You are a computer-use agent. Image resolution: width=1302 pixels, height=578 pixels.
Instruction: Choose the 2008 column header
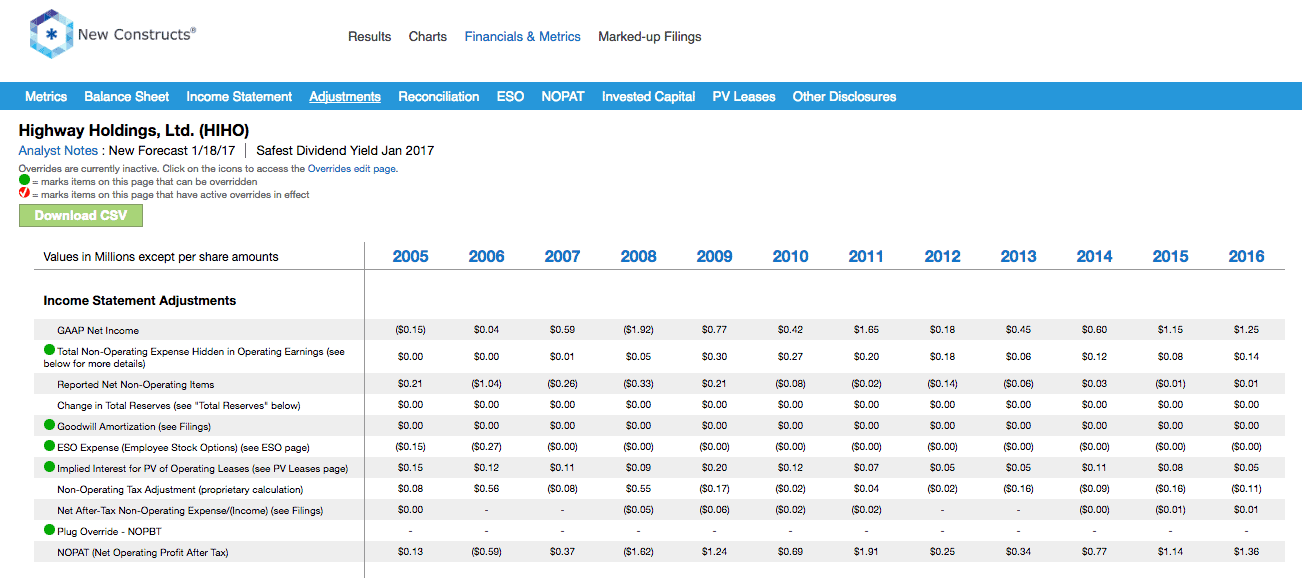point(639,257)
